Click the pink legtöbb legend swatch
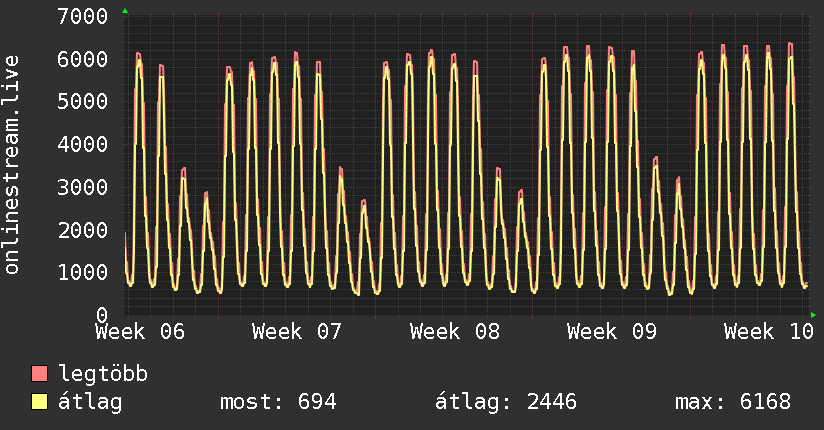824x430 pixels. pyautogui.click(x=39, y=373)
